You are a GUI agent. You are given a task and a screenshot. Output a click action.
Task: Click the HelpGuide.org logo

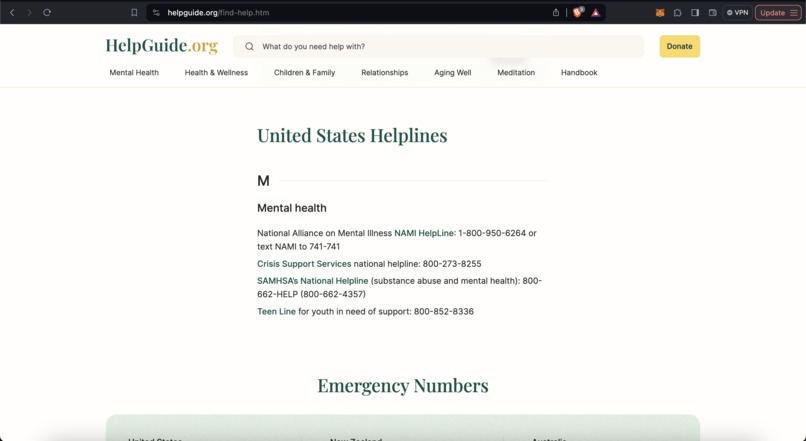[x=162, y=46]
